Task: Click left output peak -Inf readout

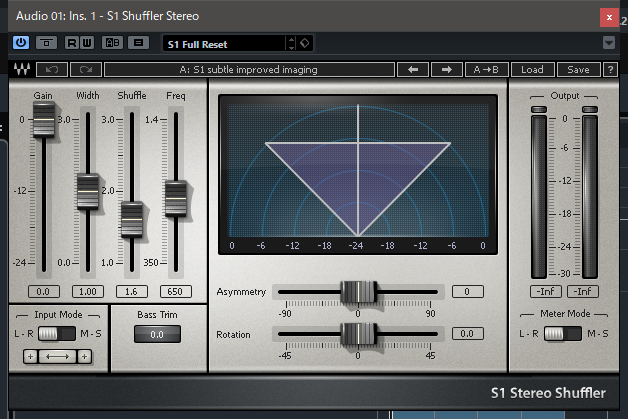Action: [546, 291]
